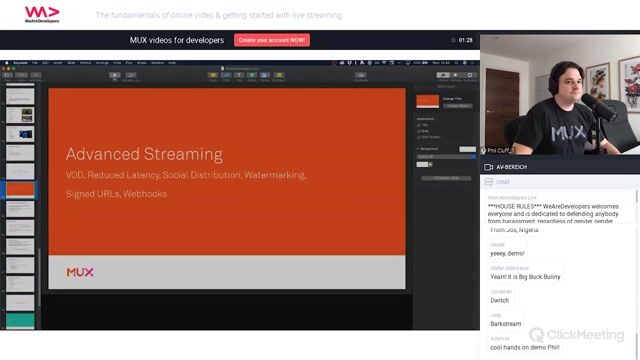Click the Change Master button
640x360 pixels.
coord(458,106)
